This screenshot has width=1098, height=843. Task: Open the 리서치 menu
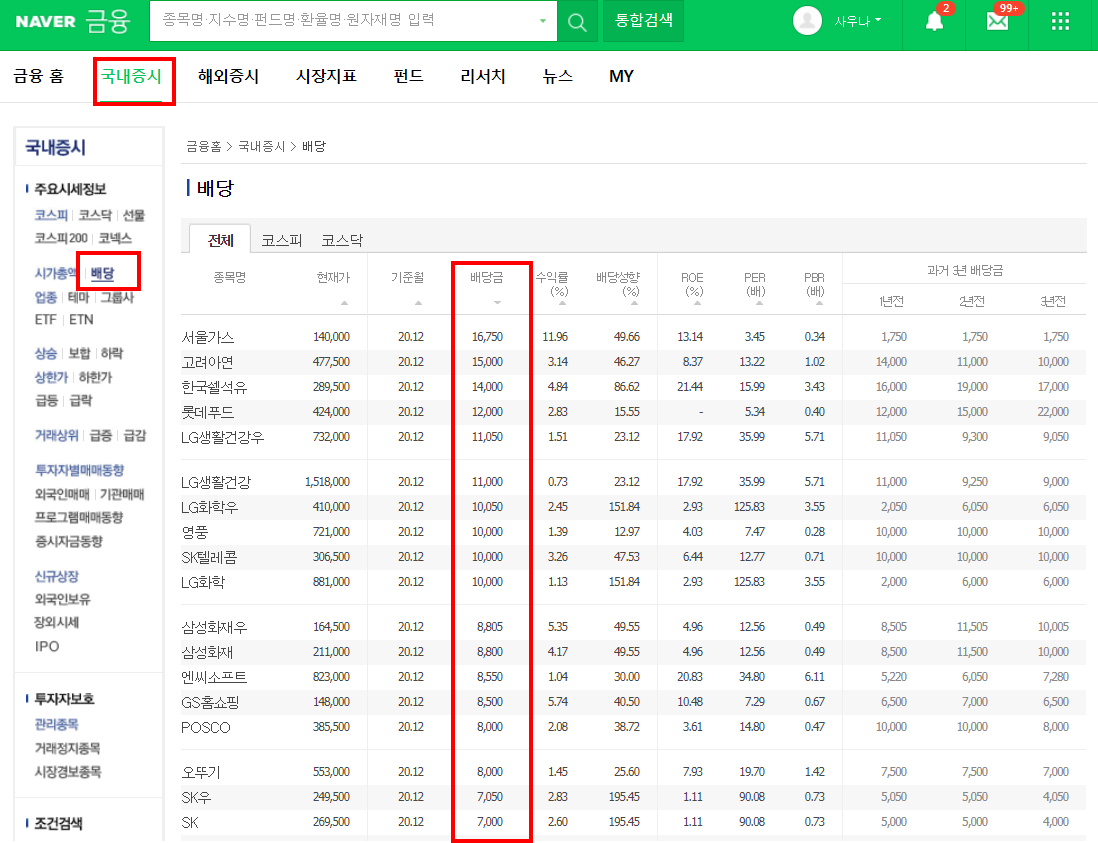tap(482, 76)
